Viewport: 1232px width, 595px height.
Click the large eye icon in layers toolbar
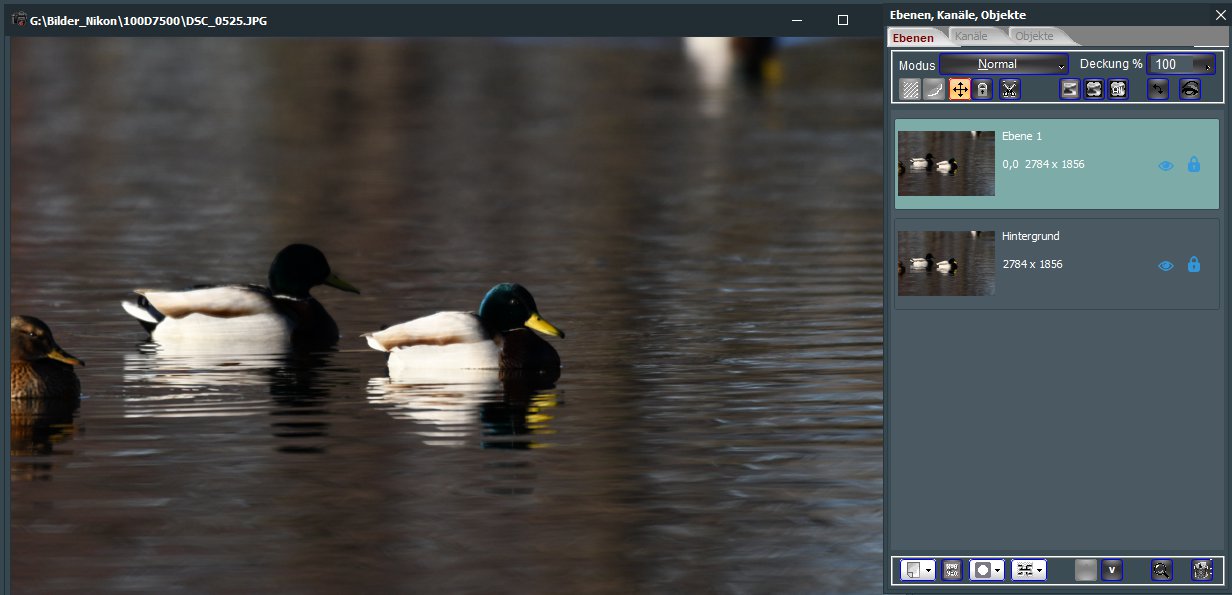tap(1190, 89)
